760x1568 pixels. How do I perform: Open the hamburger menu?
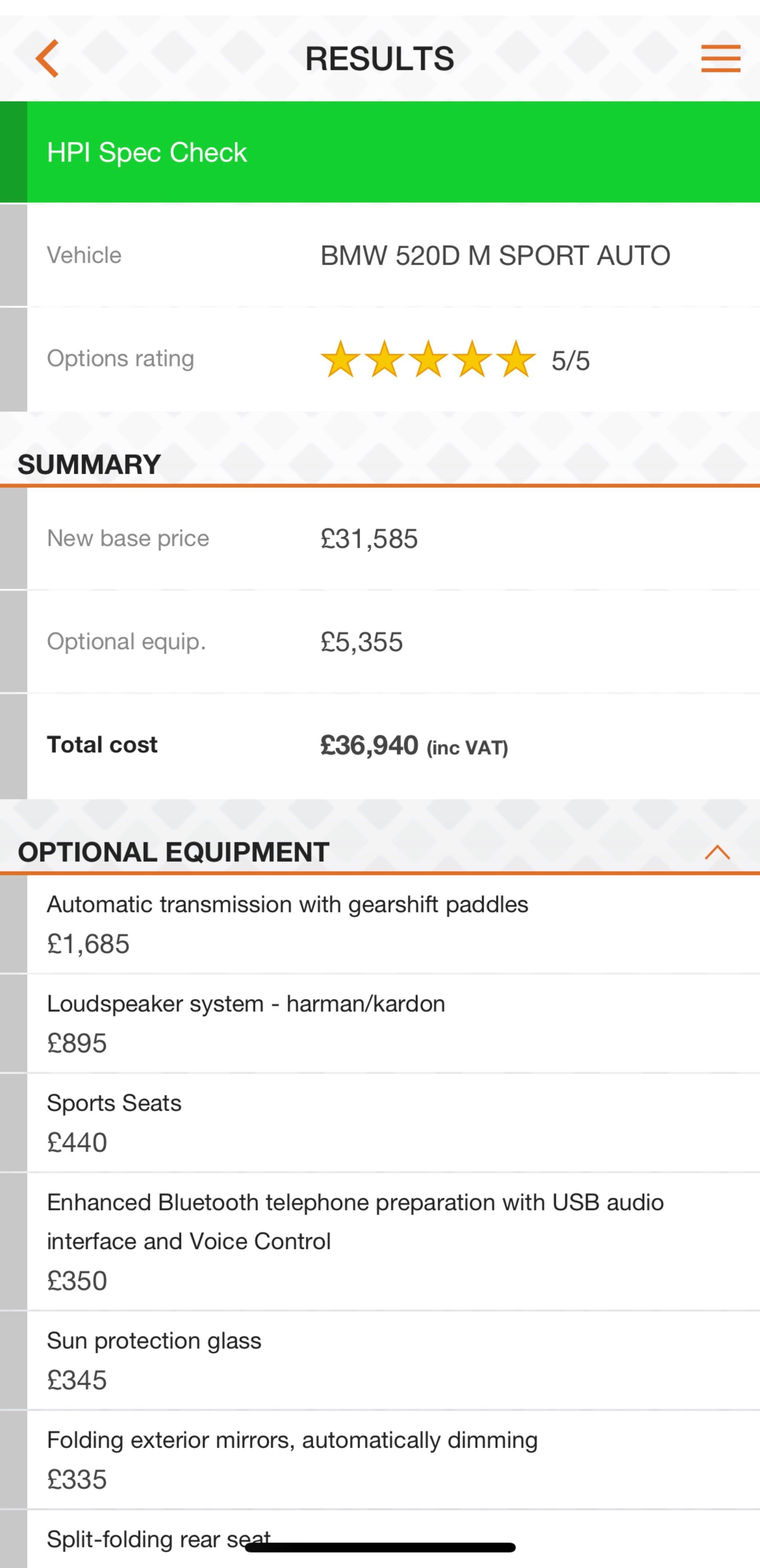tap(720, 59)
